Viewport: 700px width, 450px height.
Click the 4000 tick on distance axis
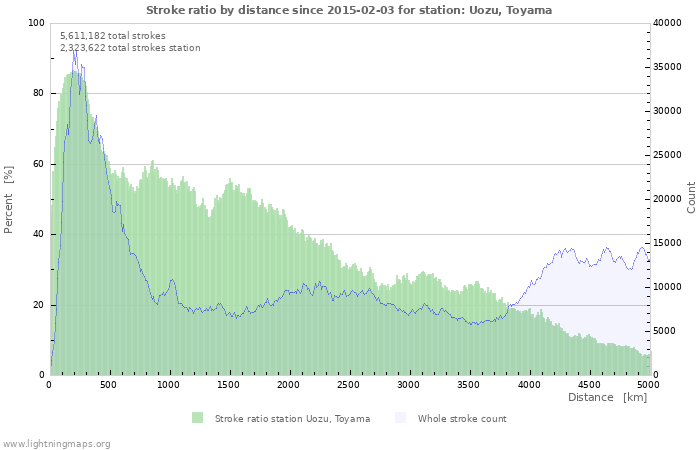528,384
